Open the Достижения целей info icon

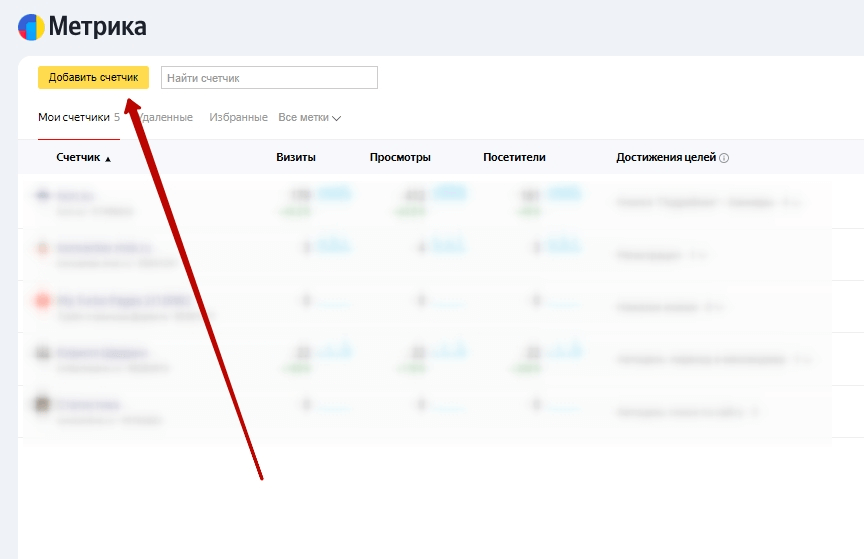[x=724, y=158]
